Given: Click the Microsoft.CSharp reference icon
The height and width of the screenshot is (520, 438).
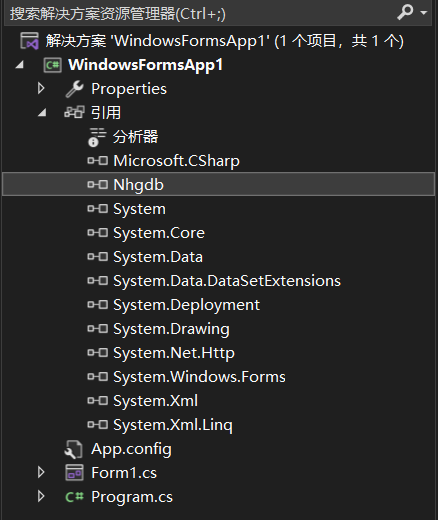Looking at the screenshot, I should [x=98, y=161].
